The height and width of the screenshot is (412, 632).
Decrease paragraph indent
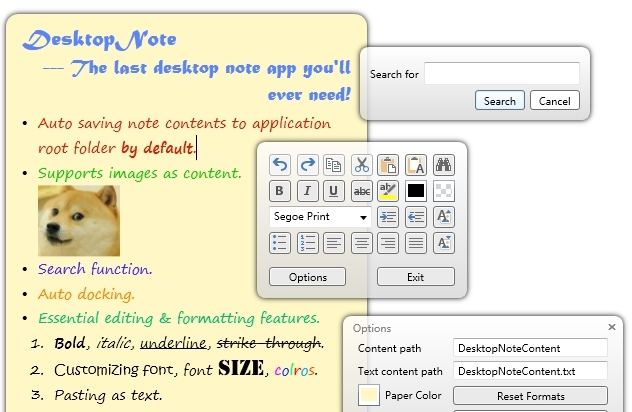pos(416,217)
